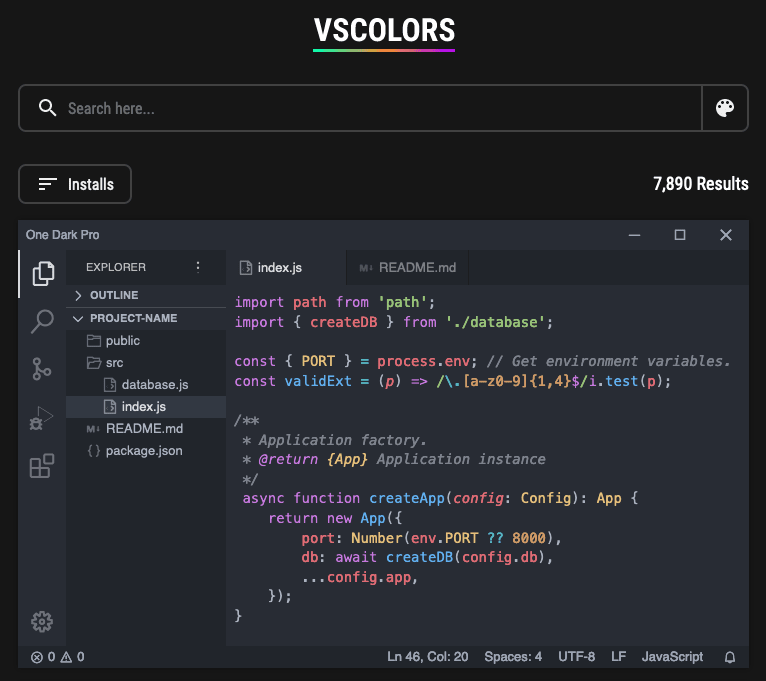Open the Installs sort dropdown

click(75, 184)
